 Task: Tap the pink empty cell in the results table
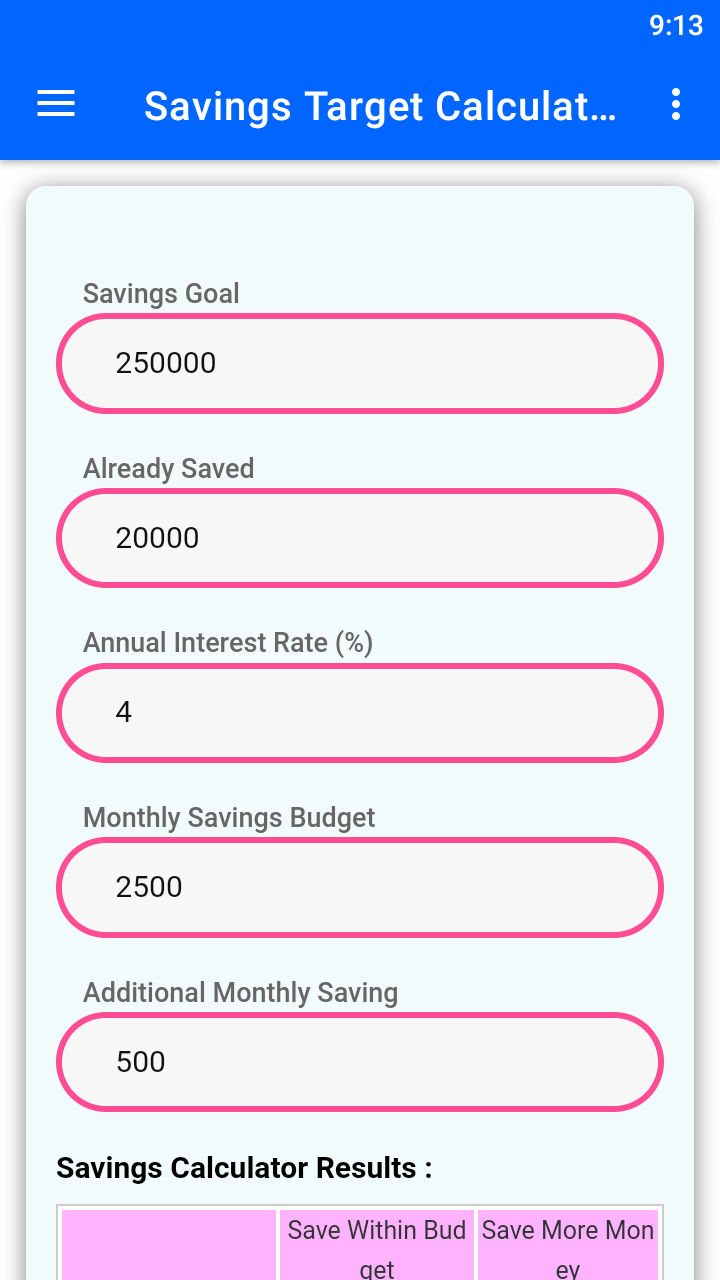click(169, 1246)
